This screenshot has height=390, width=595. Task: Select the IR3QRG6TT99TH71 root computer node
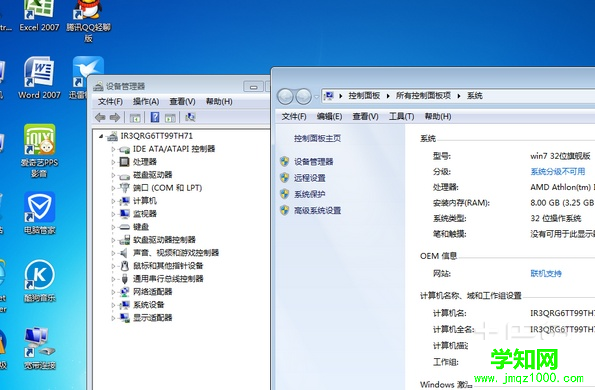(x=157, y=136)
